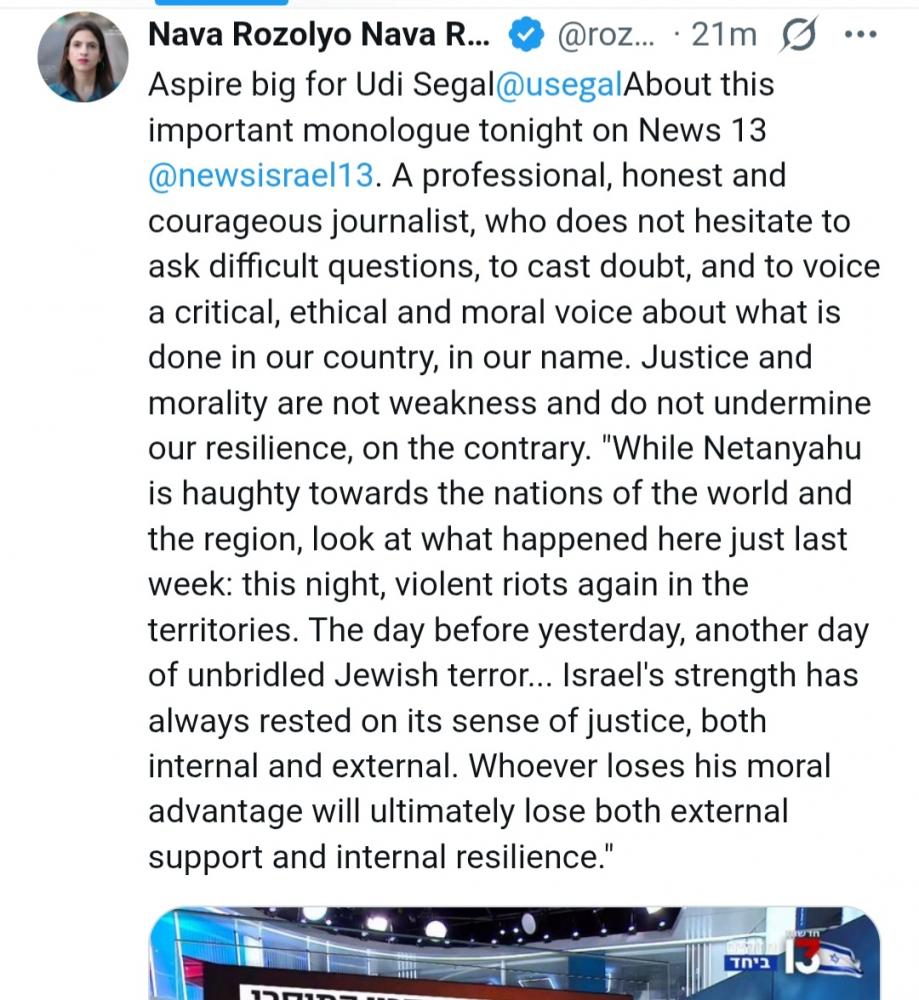
Task: Select the blue tab indicator at top
Action: point(218,3)
